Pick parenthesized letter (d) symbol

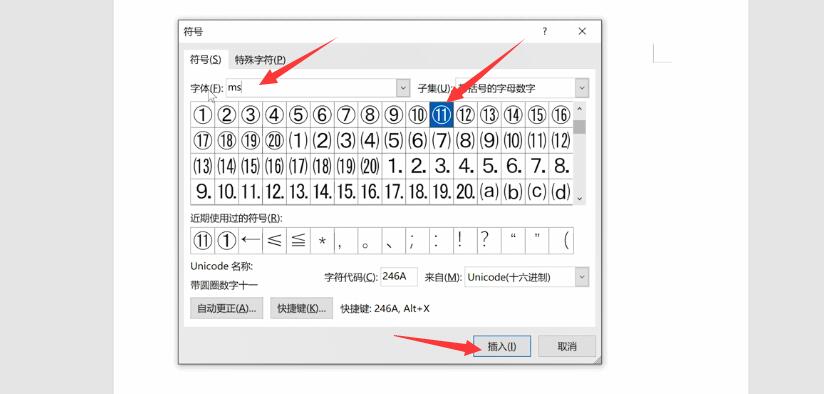tap(561, 192)
